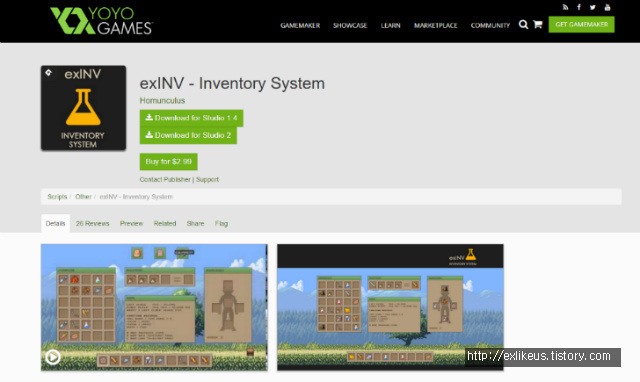
Task: Select the Details tab
Action: coord(56,223)
